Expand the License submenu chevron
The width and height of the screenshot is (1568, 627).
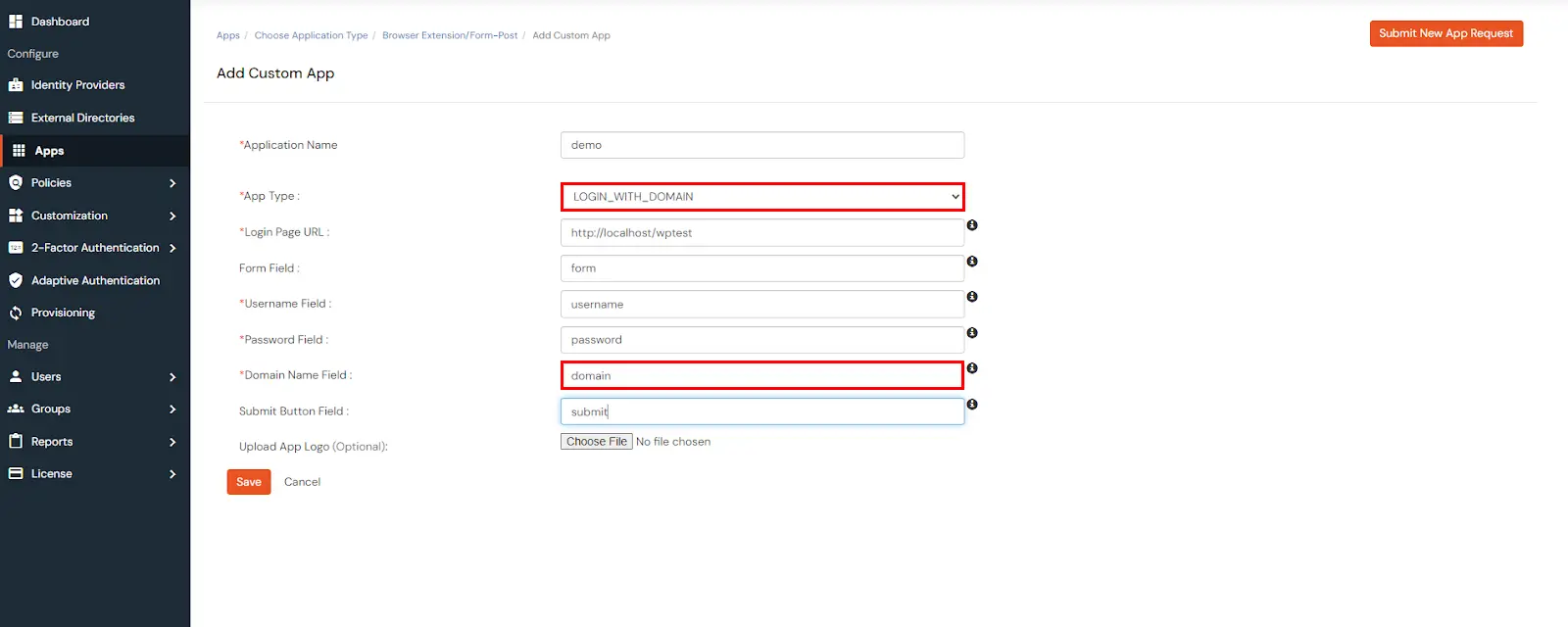(x=172, y=474)
